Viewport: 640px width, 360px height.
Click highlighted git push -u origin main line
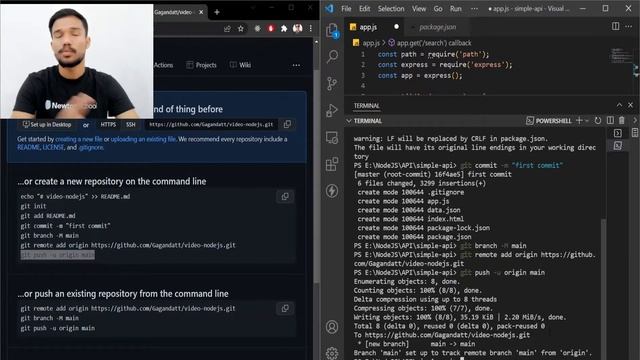click(x=58, y=255)
